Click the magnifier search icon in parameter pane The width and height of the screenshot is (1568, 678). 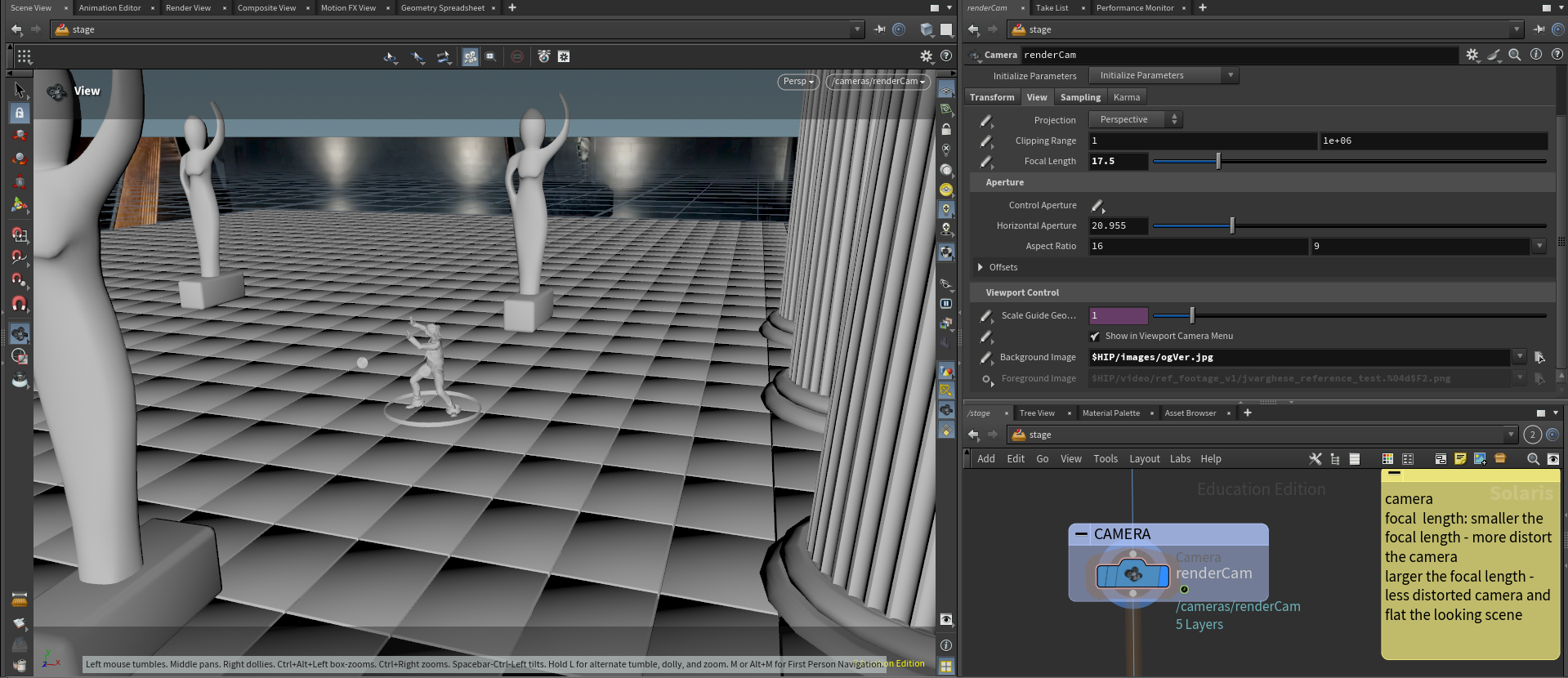(x=1514, y=55)
